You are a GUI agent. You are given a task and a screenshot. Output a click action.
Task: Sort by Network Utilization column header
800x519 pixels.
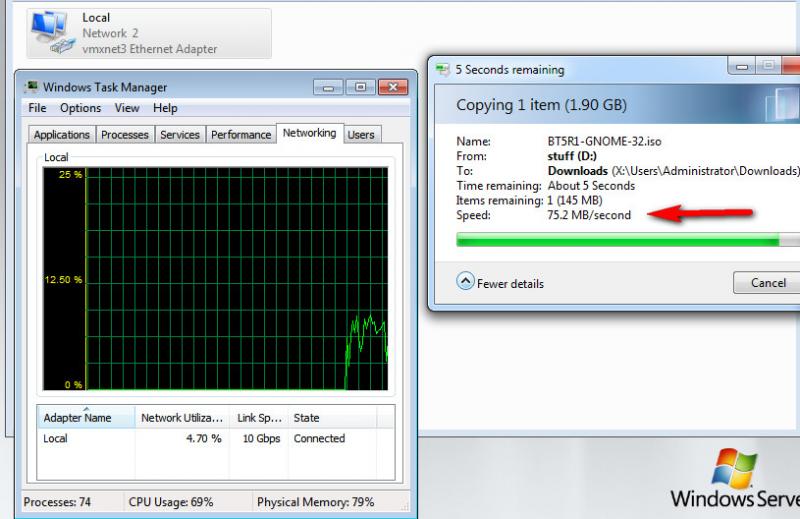pos(182,417)
